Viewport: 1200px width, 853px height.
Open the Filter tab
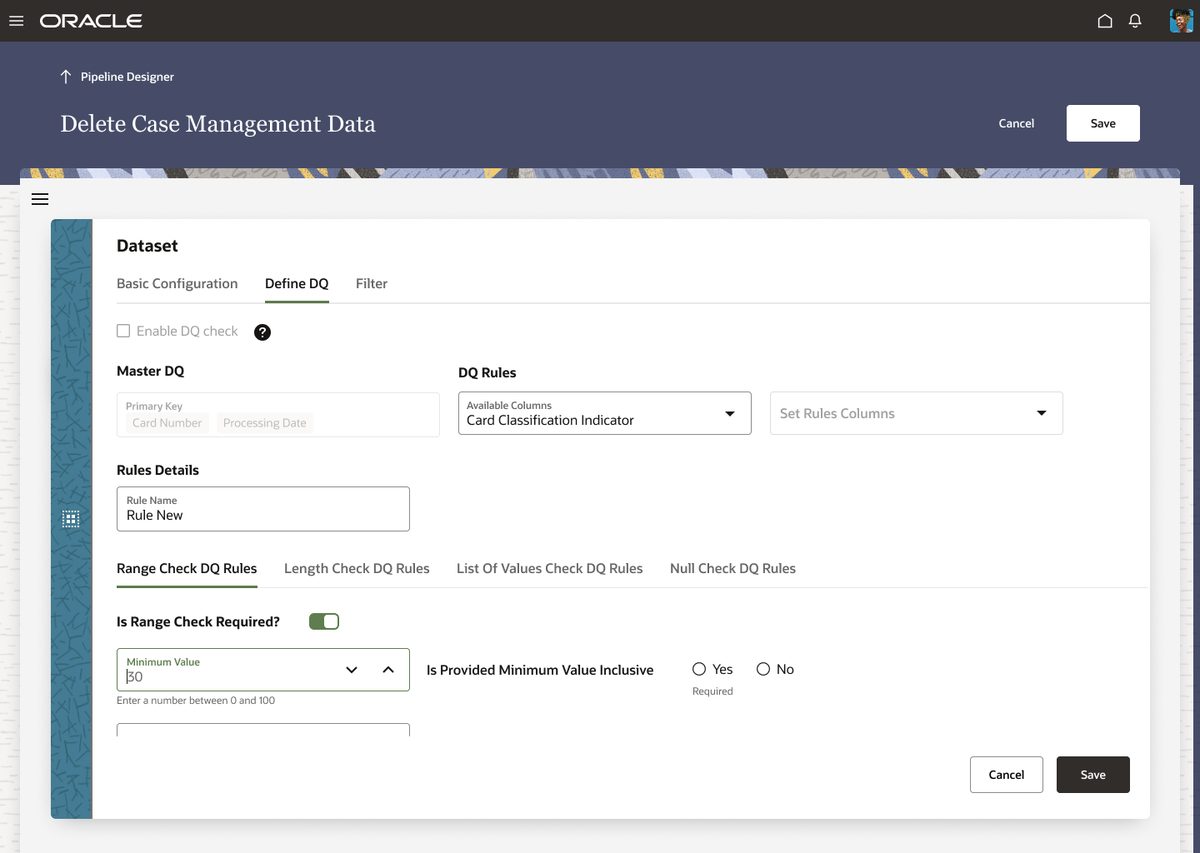(371, 284)
